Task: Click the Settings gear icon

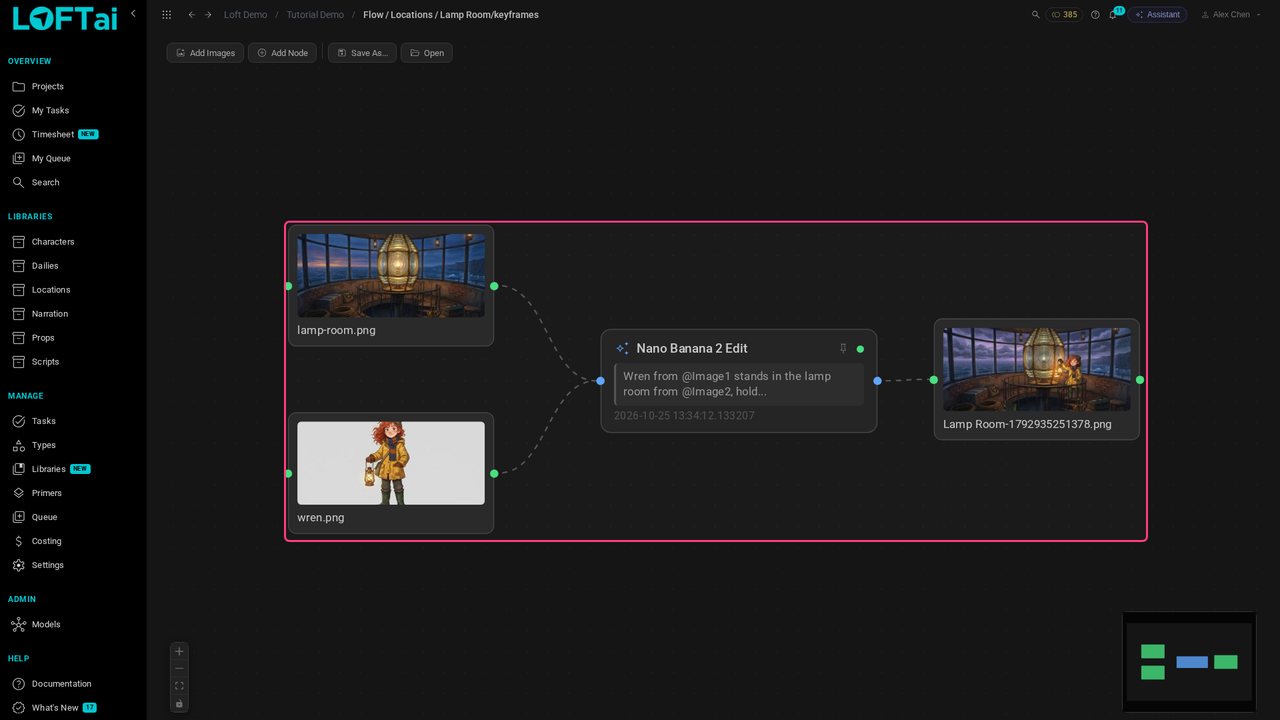Action: (18, 565)
